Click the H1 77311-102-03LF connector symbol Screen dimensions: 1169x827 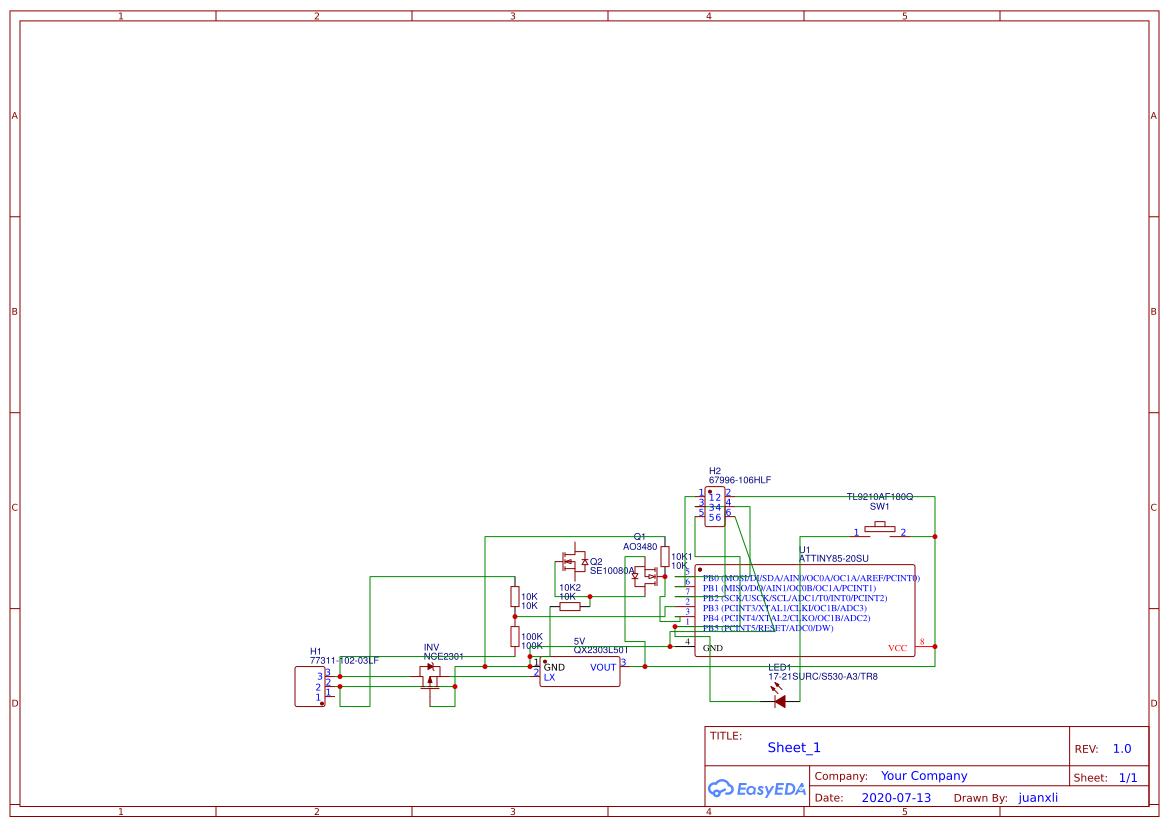[312, 687]
